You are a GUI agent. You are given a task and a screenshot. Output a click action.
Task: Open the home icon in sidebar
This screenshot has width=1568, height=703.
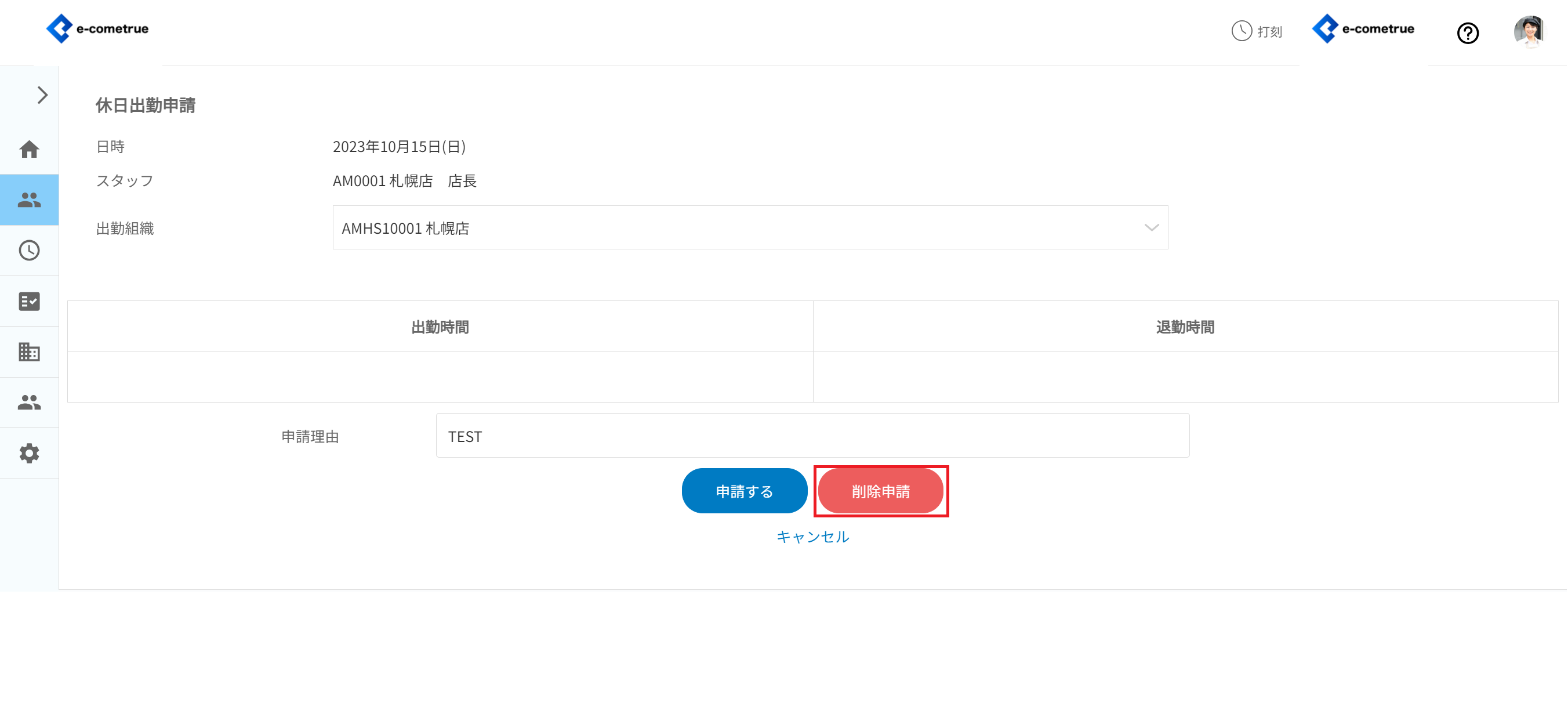pos(29,149)
